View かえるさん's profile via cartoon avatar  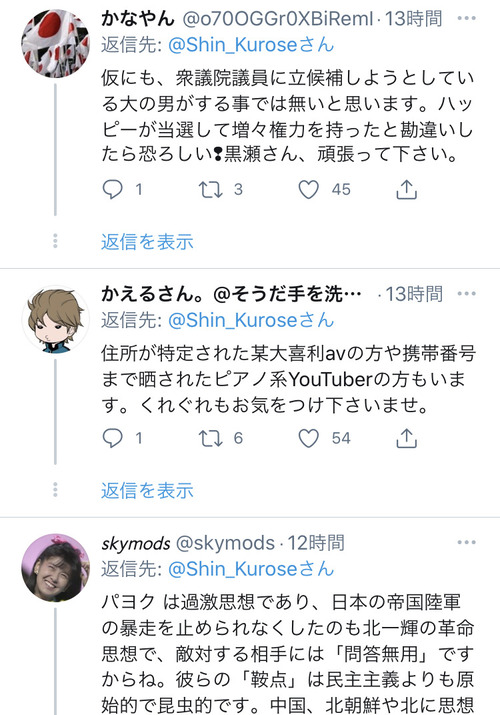coord(56,319)
